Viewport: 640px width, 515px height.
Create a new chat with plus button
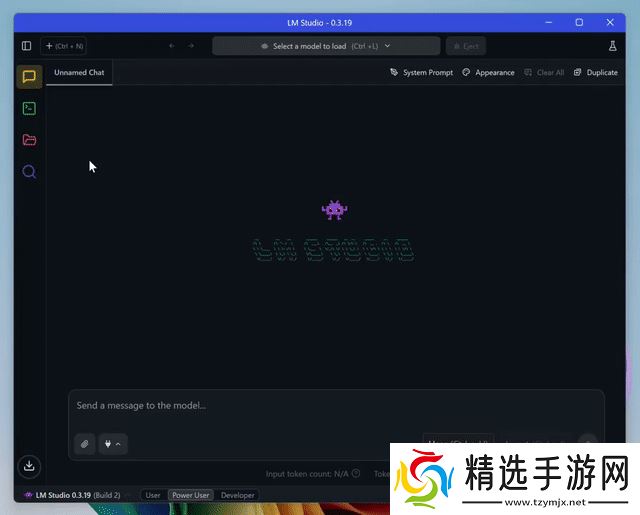point(64,46)
